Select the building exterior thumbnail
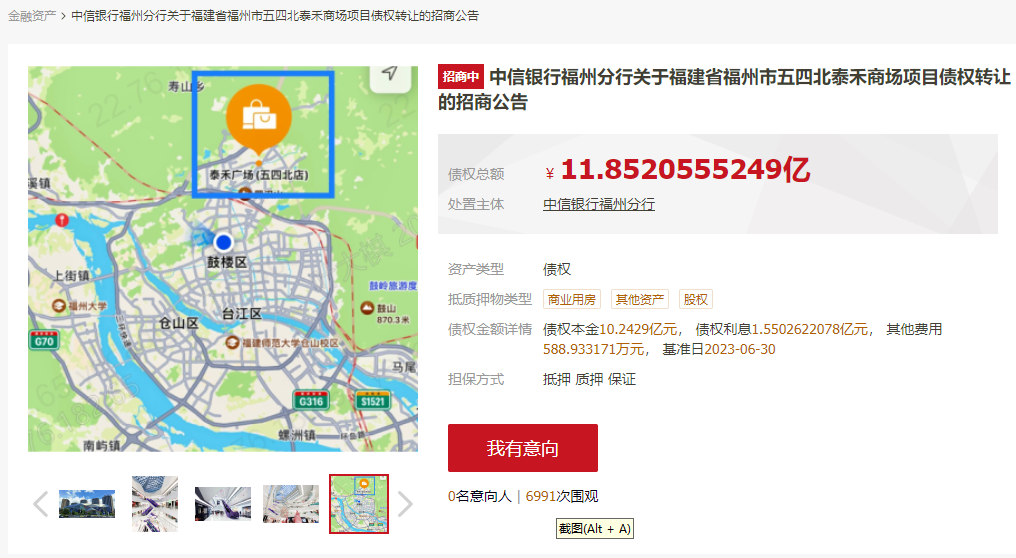This screenshot has height=558, width=1016. (x=87, y=504)
